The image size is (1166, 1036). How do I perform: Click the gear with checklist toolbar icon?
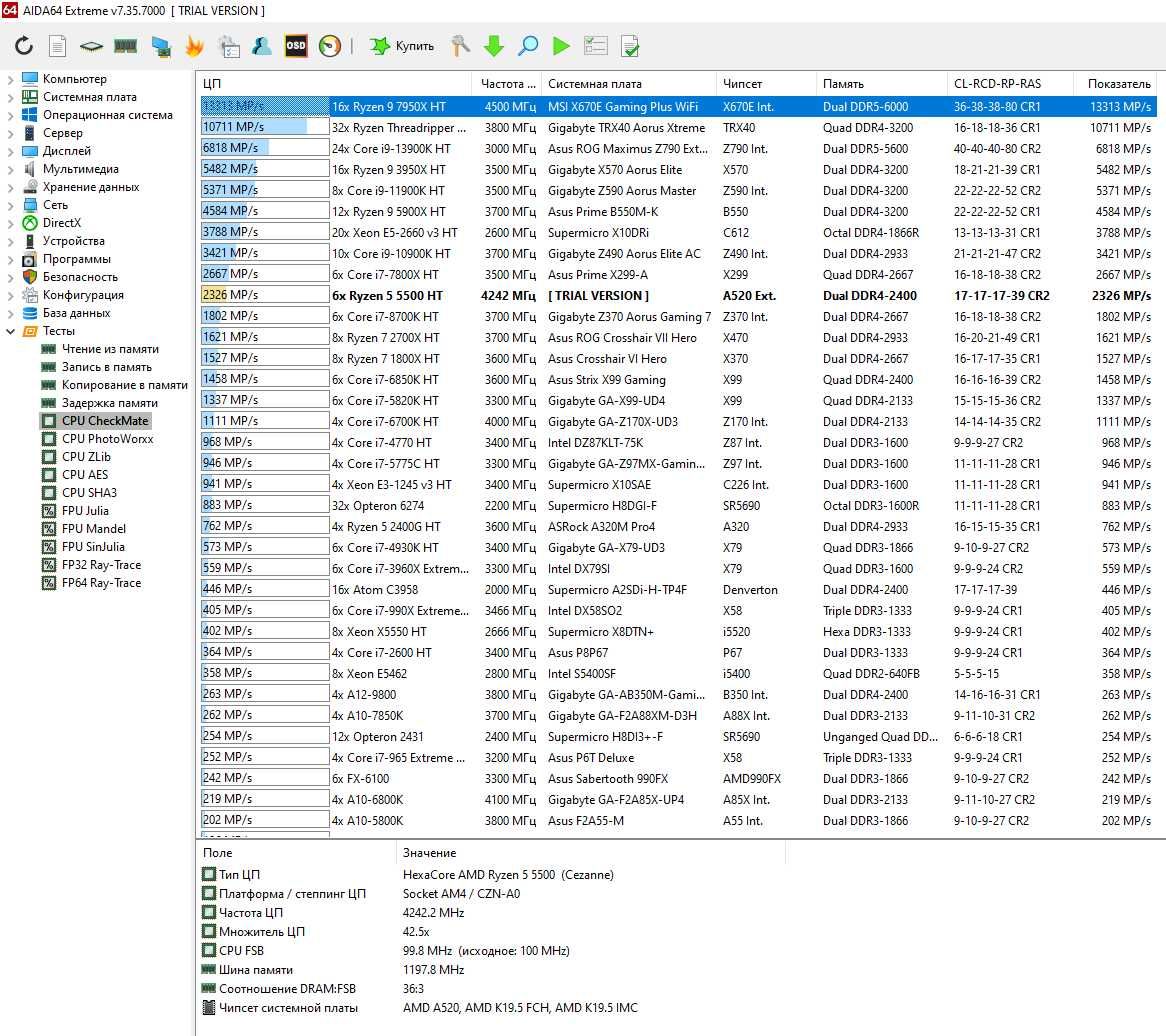point(229,46)
